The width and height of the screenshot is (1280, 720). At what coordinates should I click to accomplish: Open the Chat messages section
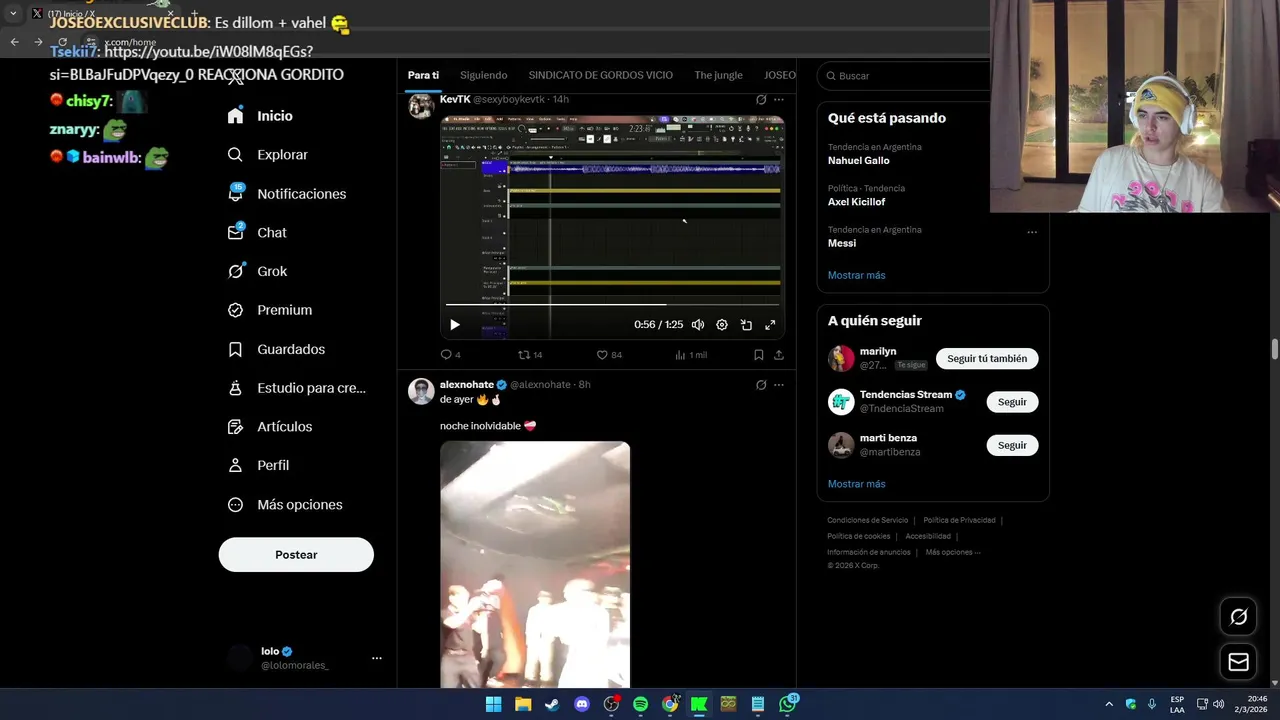[x=257, y=233]
